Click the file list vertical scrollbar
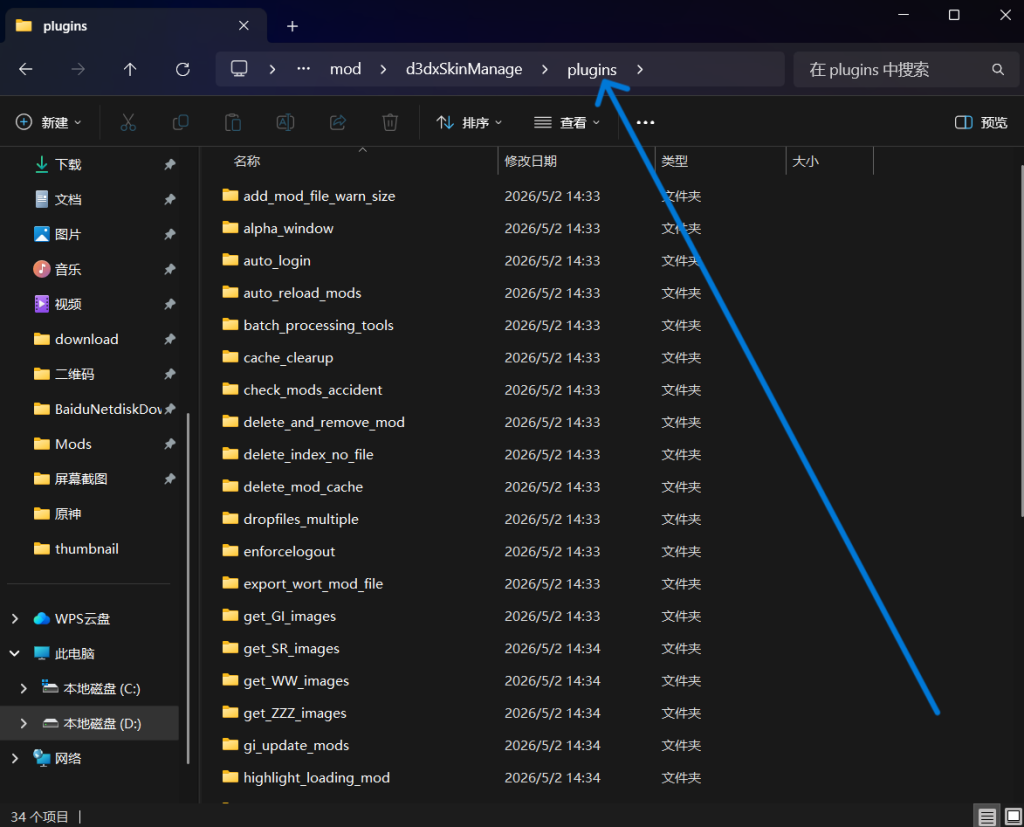 1021,340
